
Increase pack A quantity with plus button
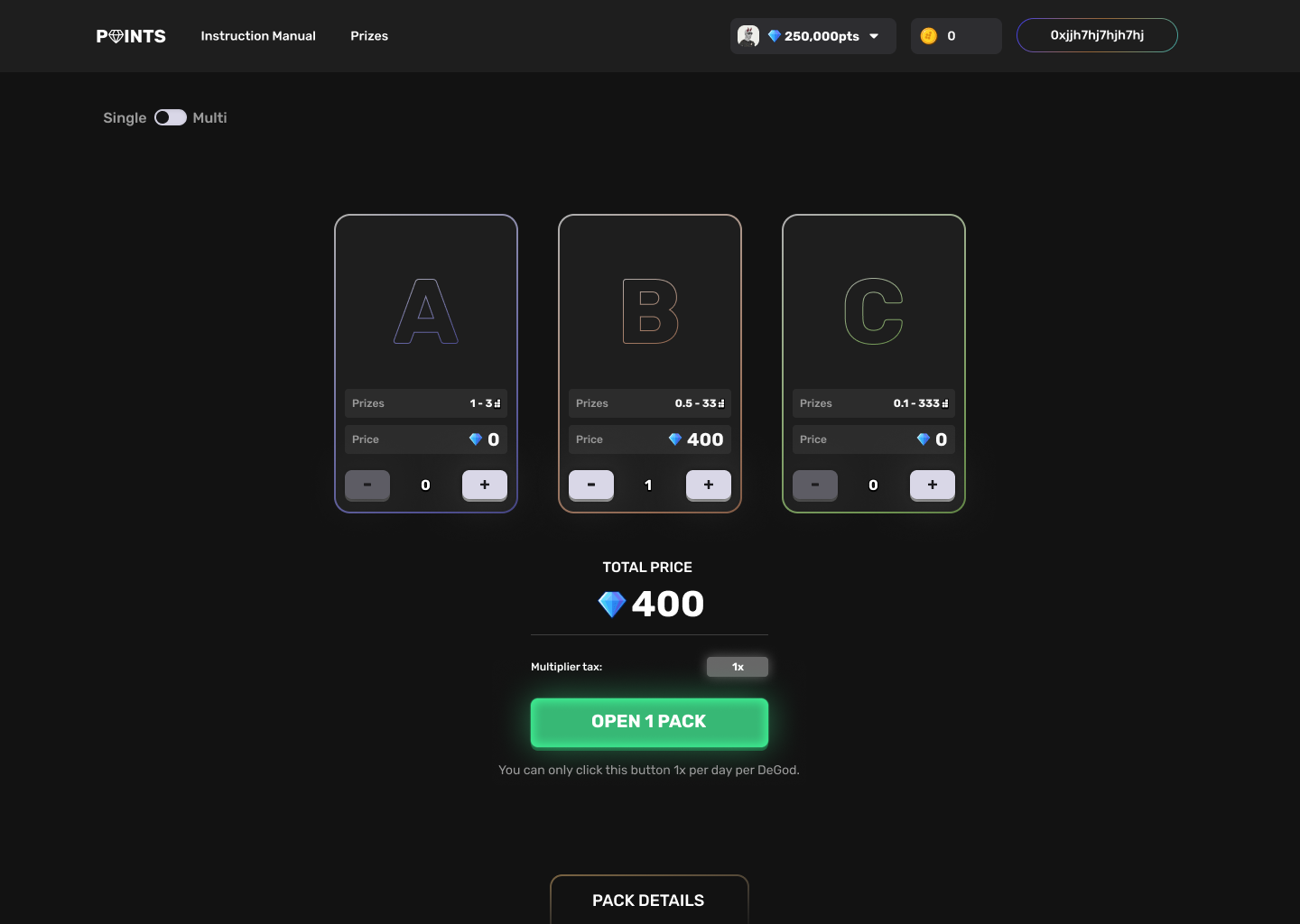click(x=485, y=485)
